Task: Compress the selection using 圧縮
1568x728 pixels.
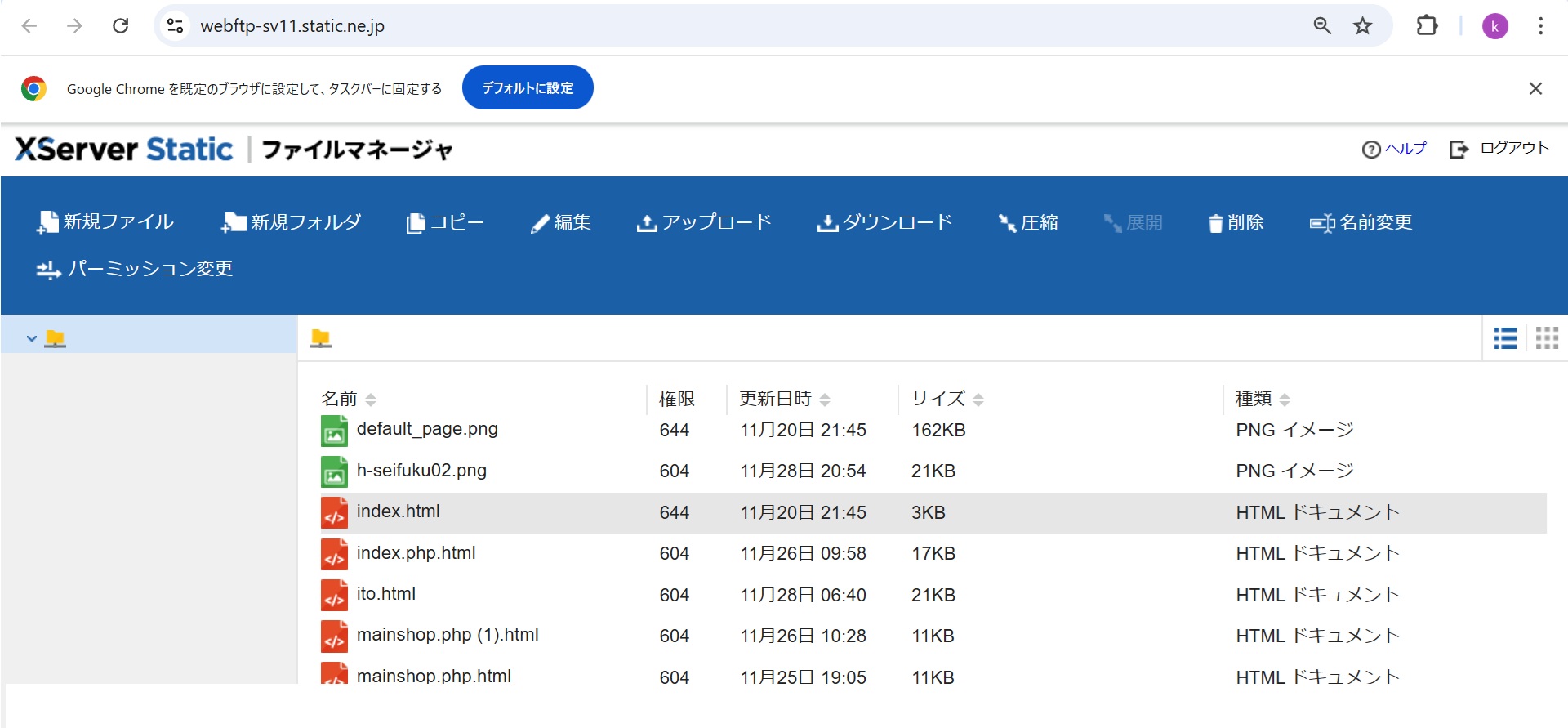Action: (x=1028, y=222)
